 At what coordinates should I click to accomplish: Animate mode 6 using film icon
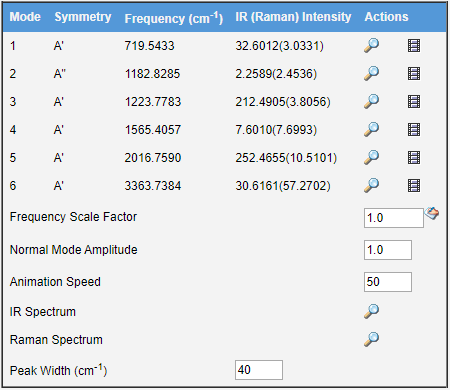[414, 186]
